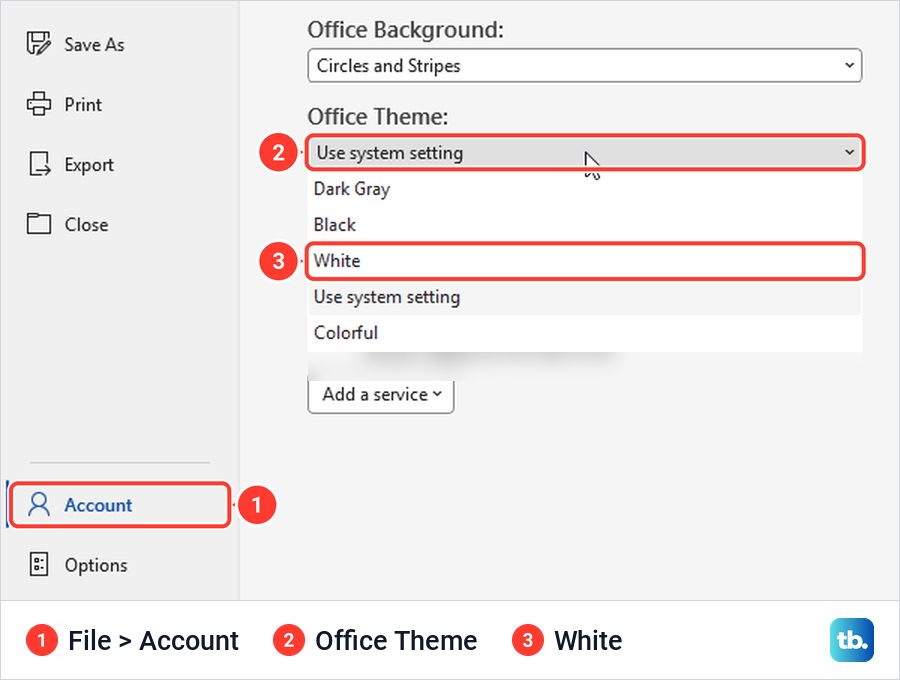
Task: Click the tb. logo icon
Action: [x=852, y=640]
